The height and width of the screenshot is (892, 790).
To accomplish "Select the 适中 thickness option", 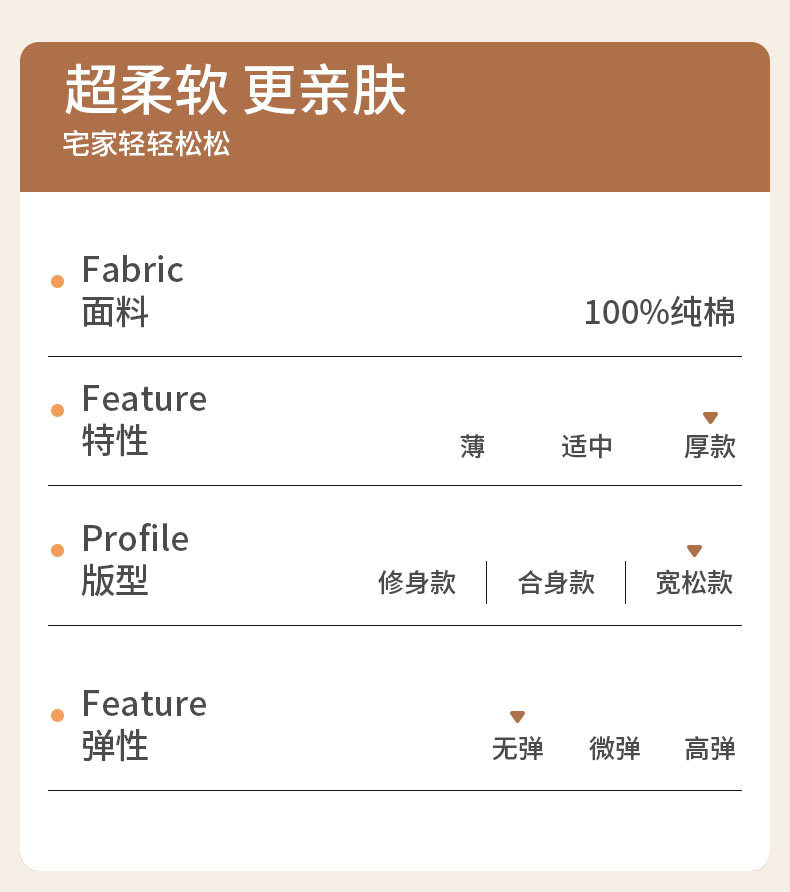I will pyautogui.click(x=587, y=447).
